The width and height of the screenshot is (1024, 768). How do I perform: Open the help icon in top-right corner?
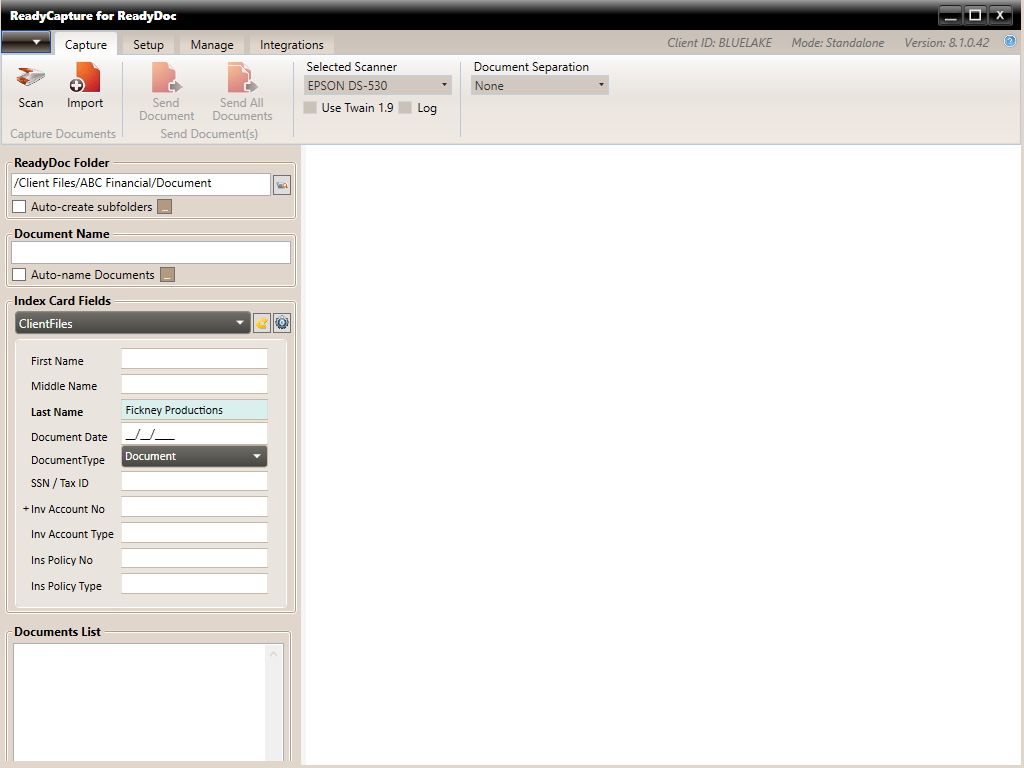(1009, 42)
